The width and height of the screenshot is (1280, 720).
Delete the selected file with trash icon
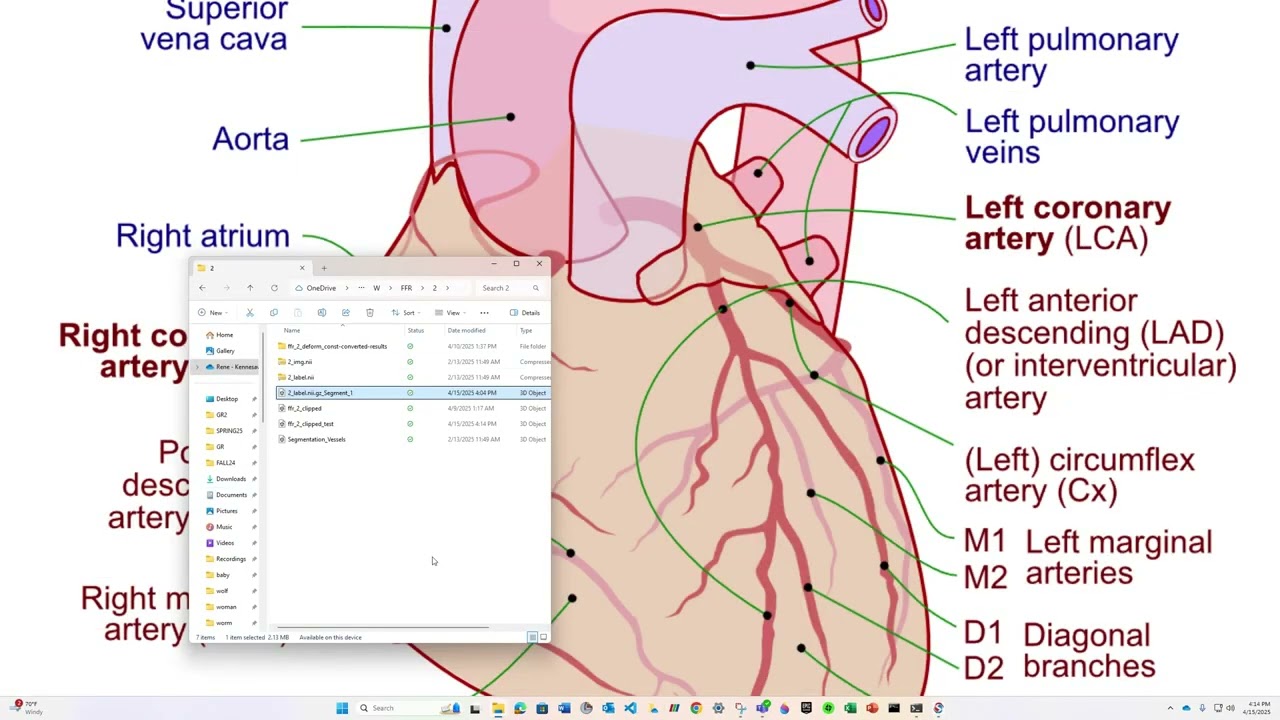coord(370,313)
